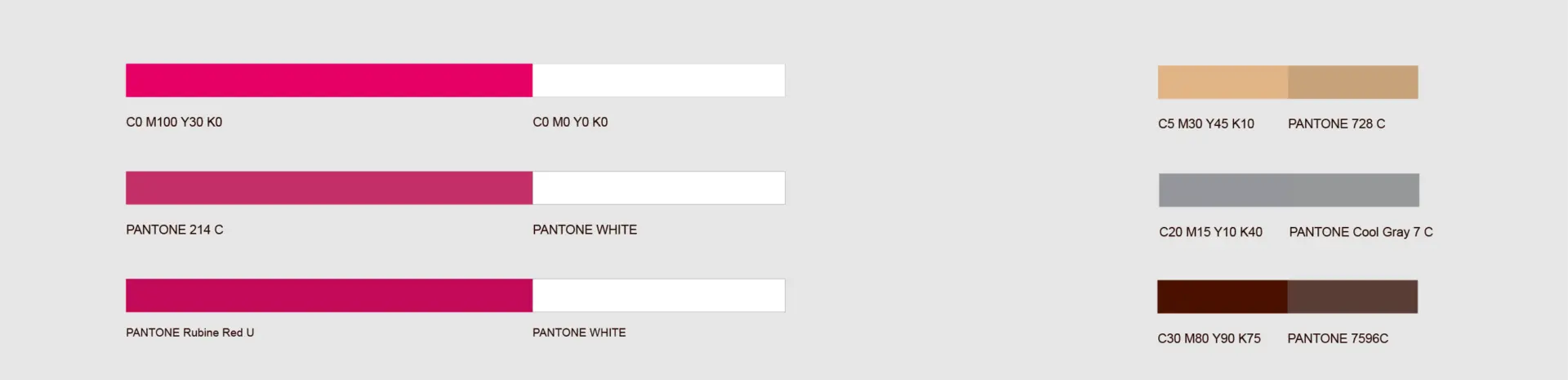This screenshot has height=380, width=1568.
Task: Click the PANTONE 7596C label text
Action: (x=1338, y=338)
